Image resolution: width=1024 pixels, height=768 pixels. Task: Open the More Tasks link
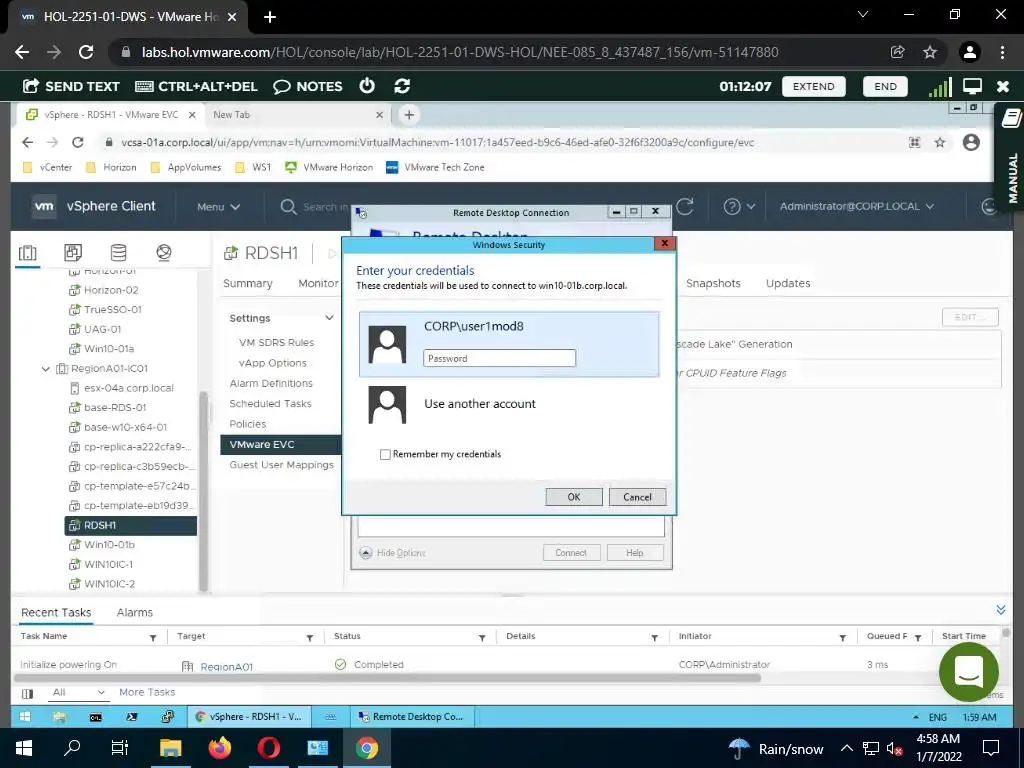click(x=147, y=692)
